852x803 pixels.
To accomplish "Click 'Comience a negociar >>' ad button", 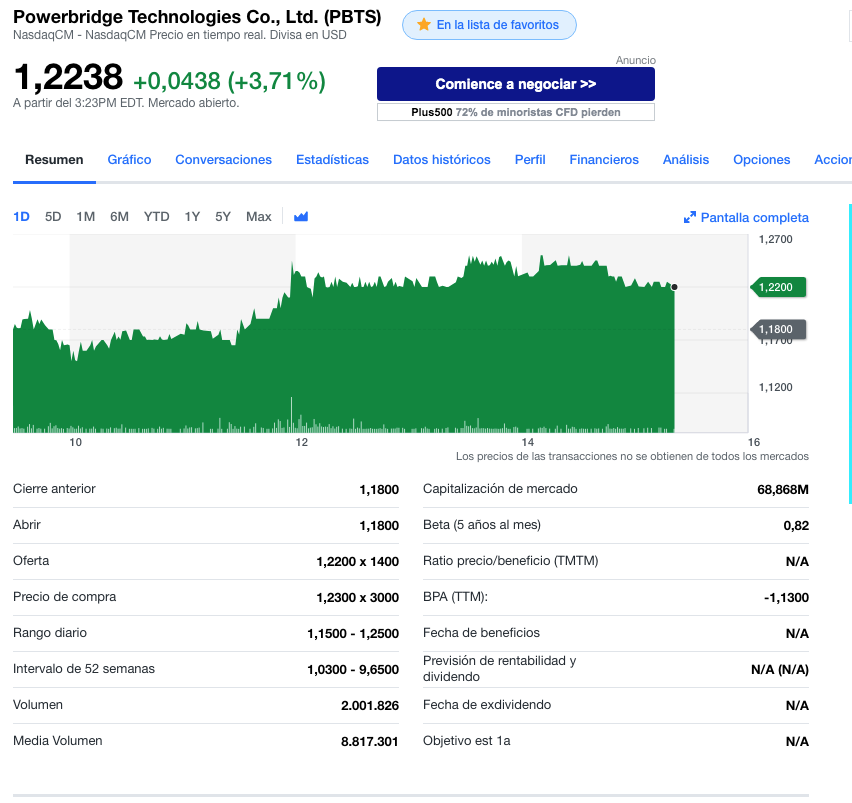I will click(516, 84).
